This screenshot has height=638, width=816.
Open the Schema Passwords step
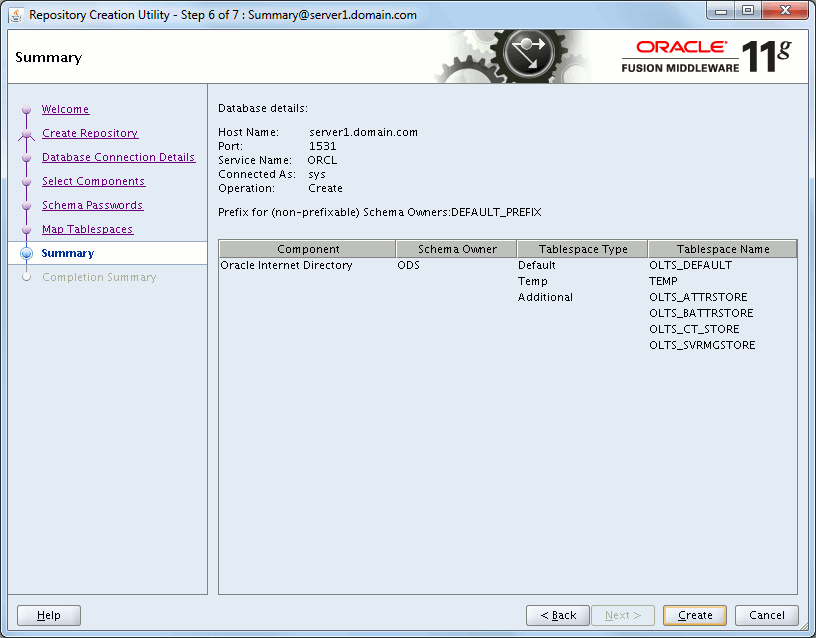coord(93,205)
